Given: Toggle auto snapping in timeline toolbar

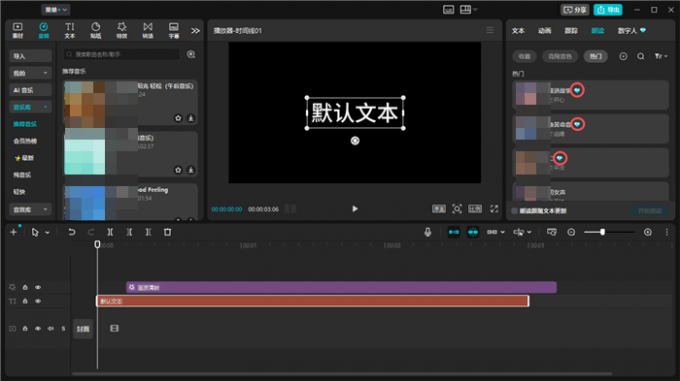Looking at the screenshot, I should (473, 232).
